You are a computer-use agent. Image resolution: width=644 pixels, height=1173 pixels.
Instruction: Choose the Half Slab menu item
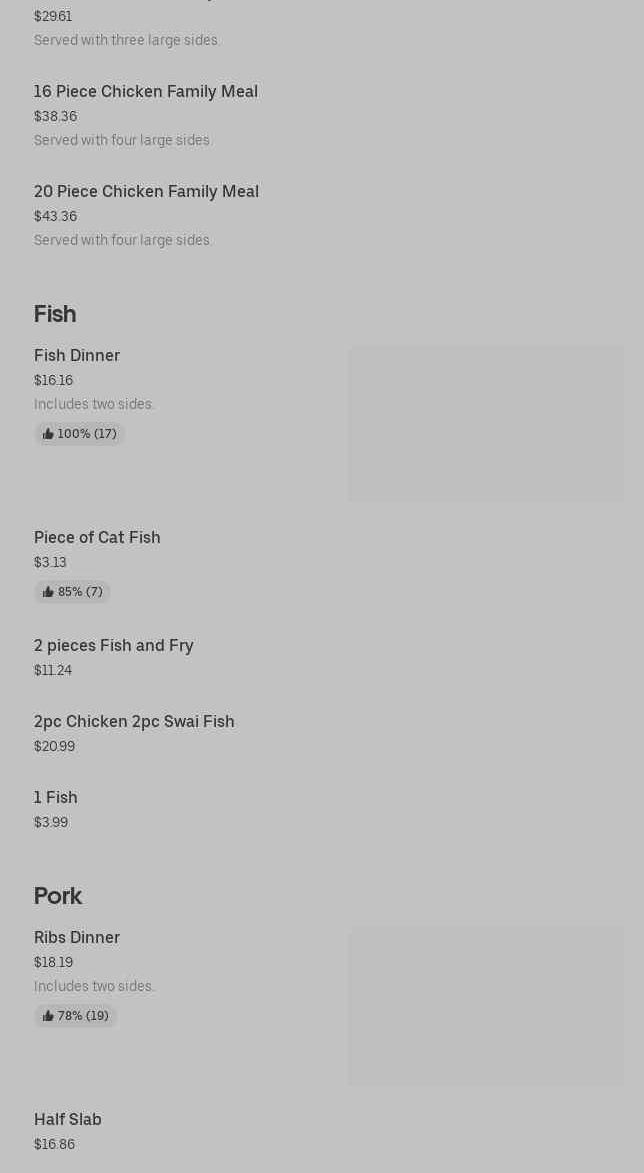click(68, 1120)
